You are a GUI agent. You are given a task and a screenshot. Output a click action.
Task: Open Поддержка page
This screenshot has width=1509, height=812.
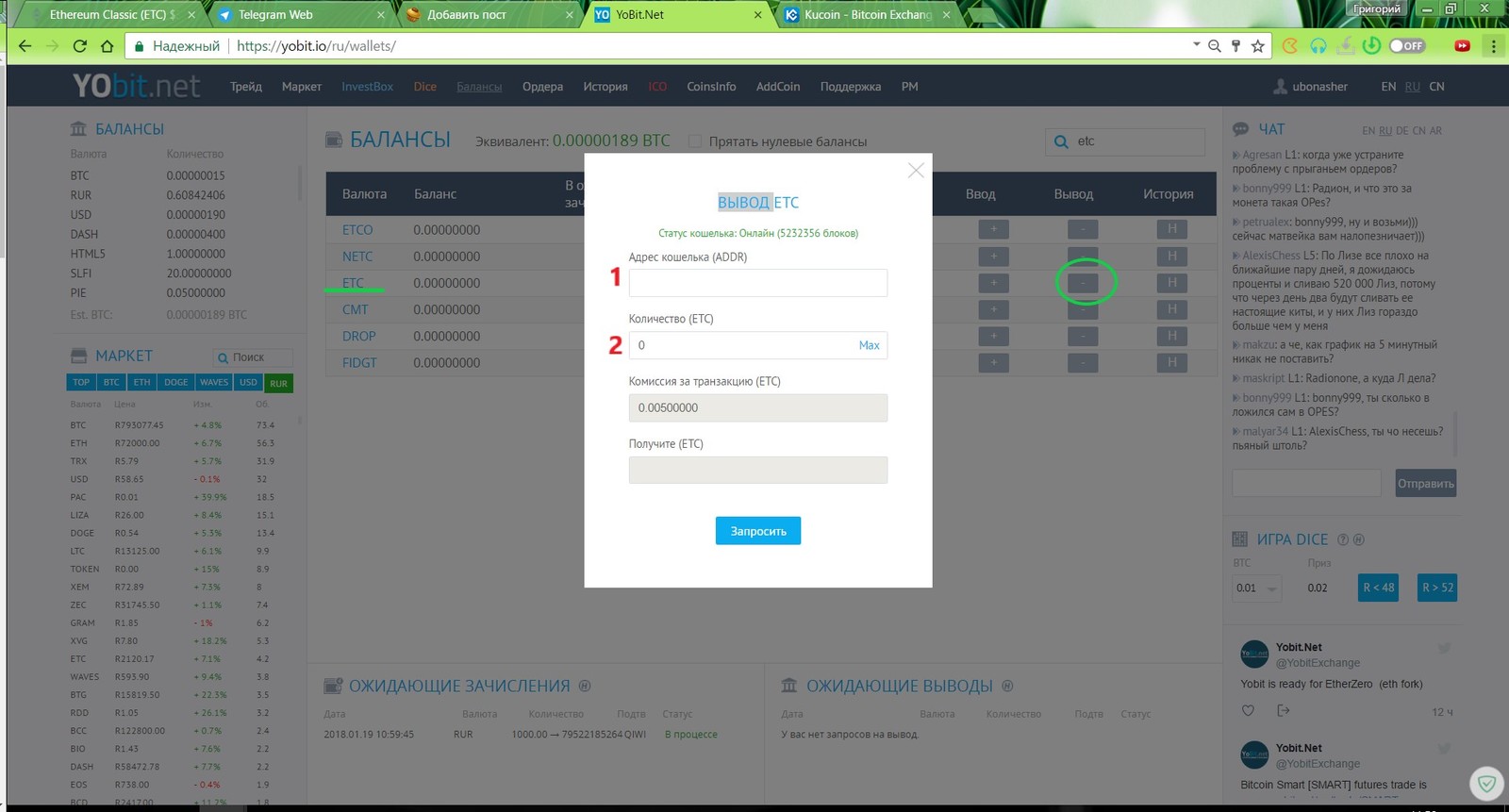(851, 86)
